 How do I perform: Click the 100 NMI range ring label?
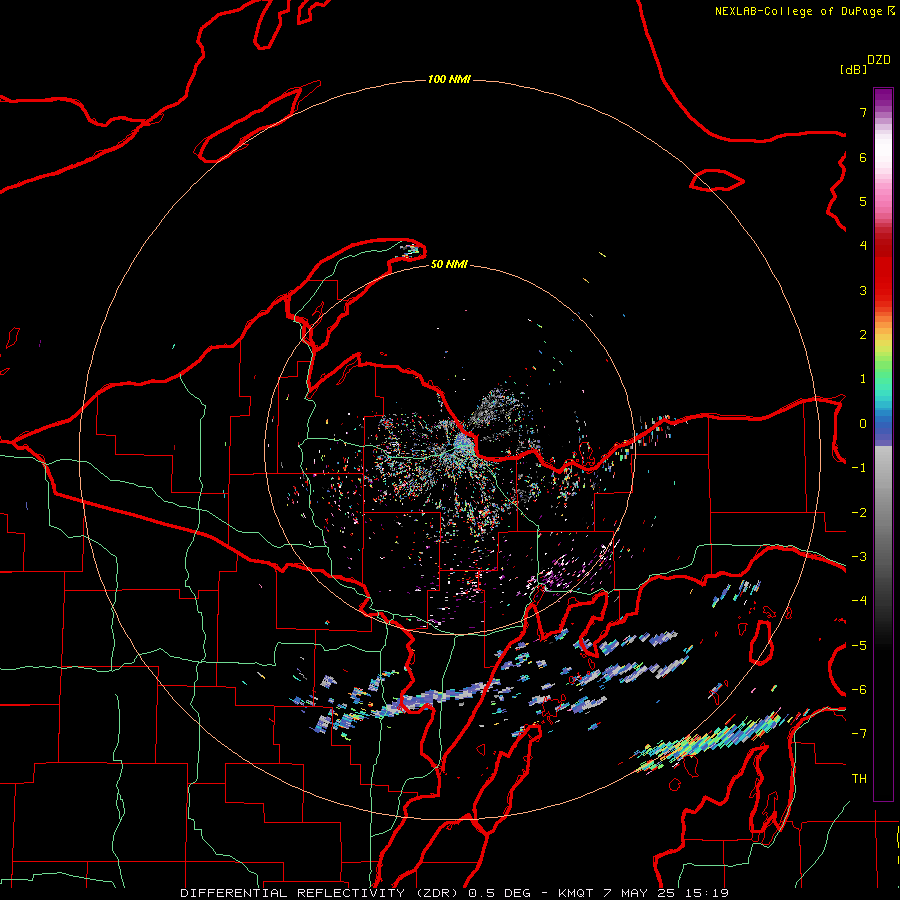[449, 79]
